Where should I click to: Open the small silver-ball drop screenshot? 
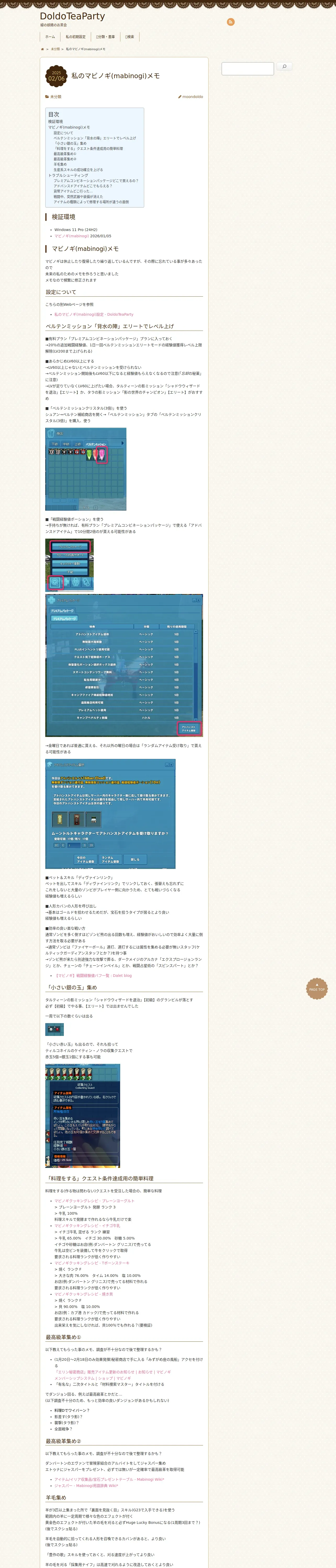(54, 1029)
